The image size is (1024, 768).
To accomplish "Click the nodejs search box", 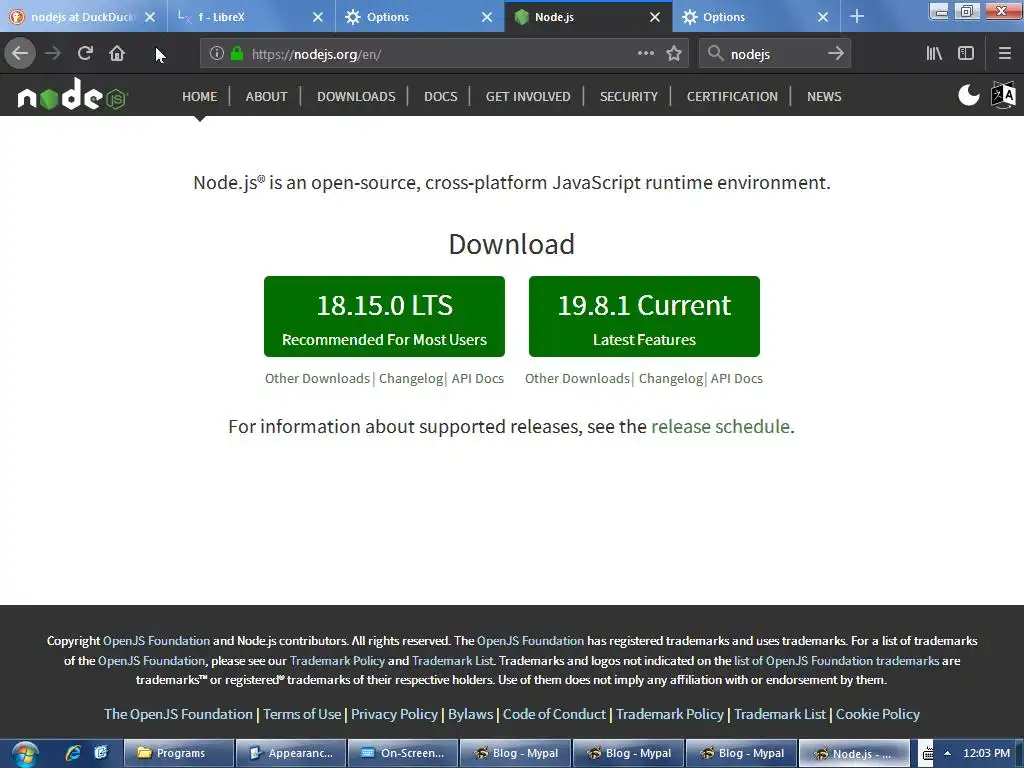I will pyautogui.click(x=774, y=54).
